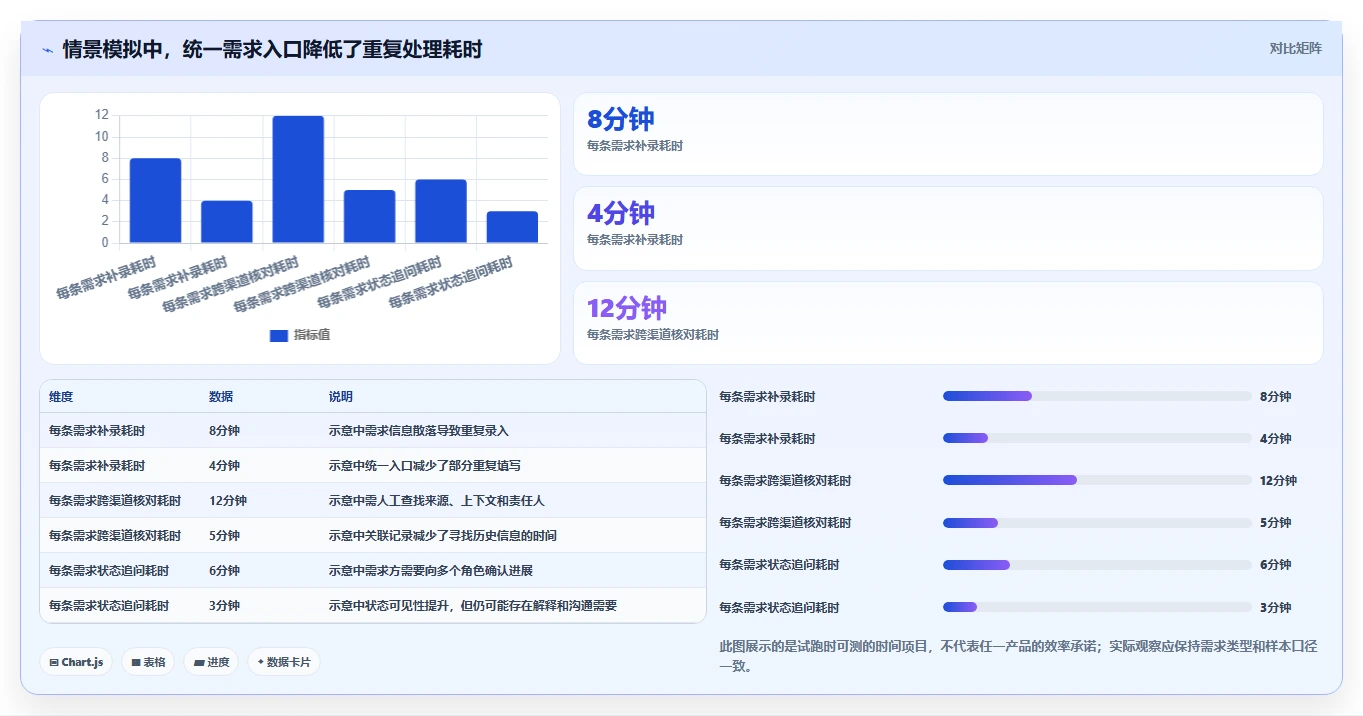Select the 数据卡片 tag
The image size is (1363, 716).
[284, 662]
